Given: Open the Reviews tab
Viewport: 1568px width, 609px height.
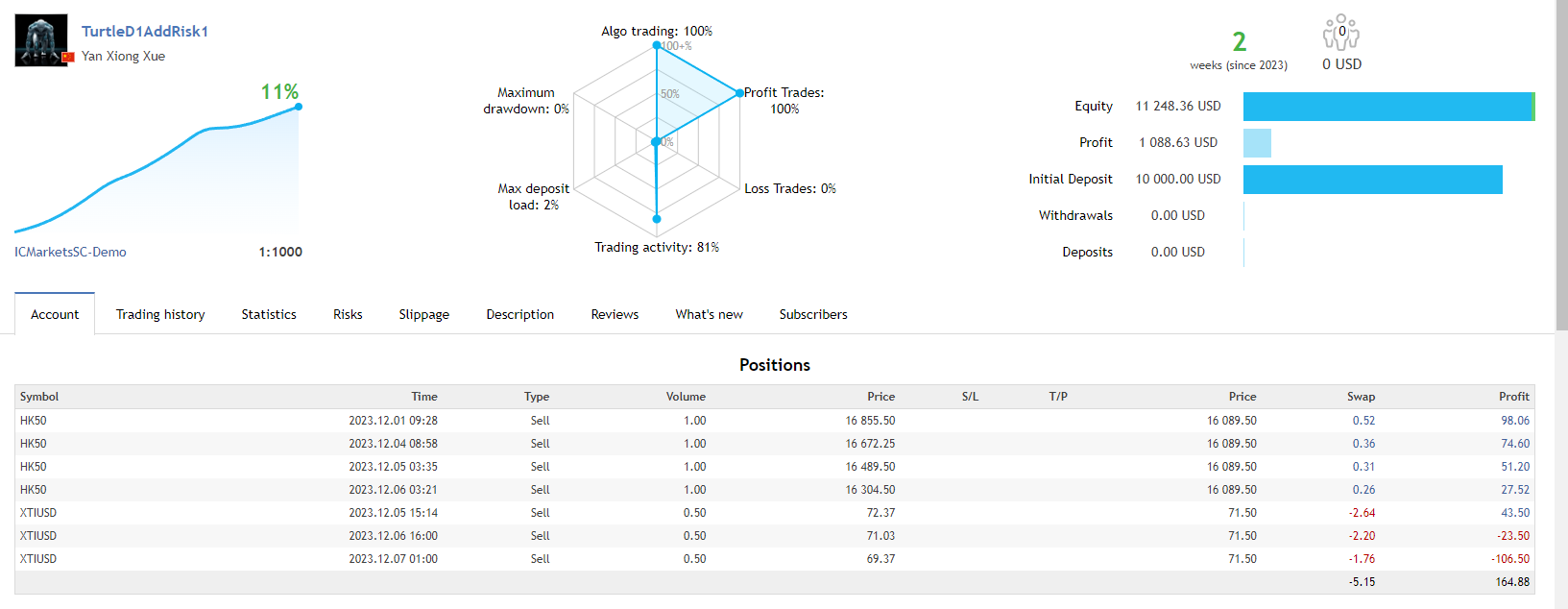Looking at the screenshot, I should tap(615, 314).
